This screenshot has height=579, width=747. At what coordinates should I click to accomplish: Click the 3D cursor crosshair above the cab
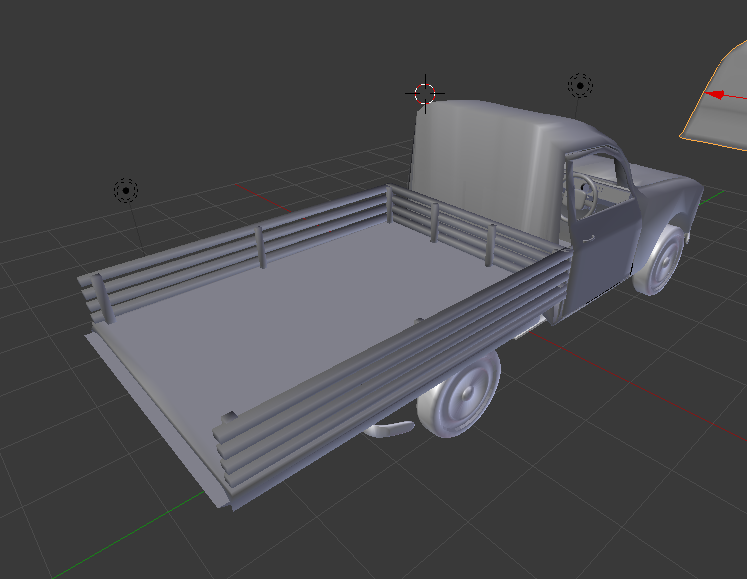(x=424, y=94)
